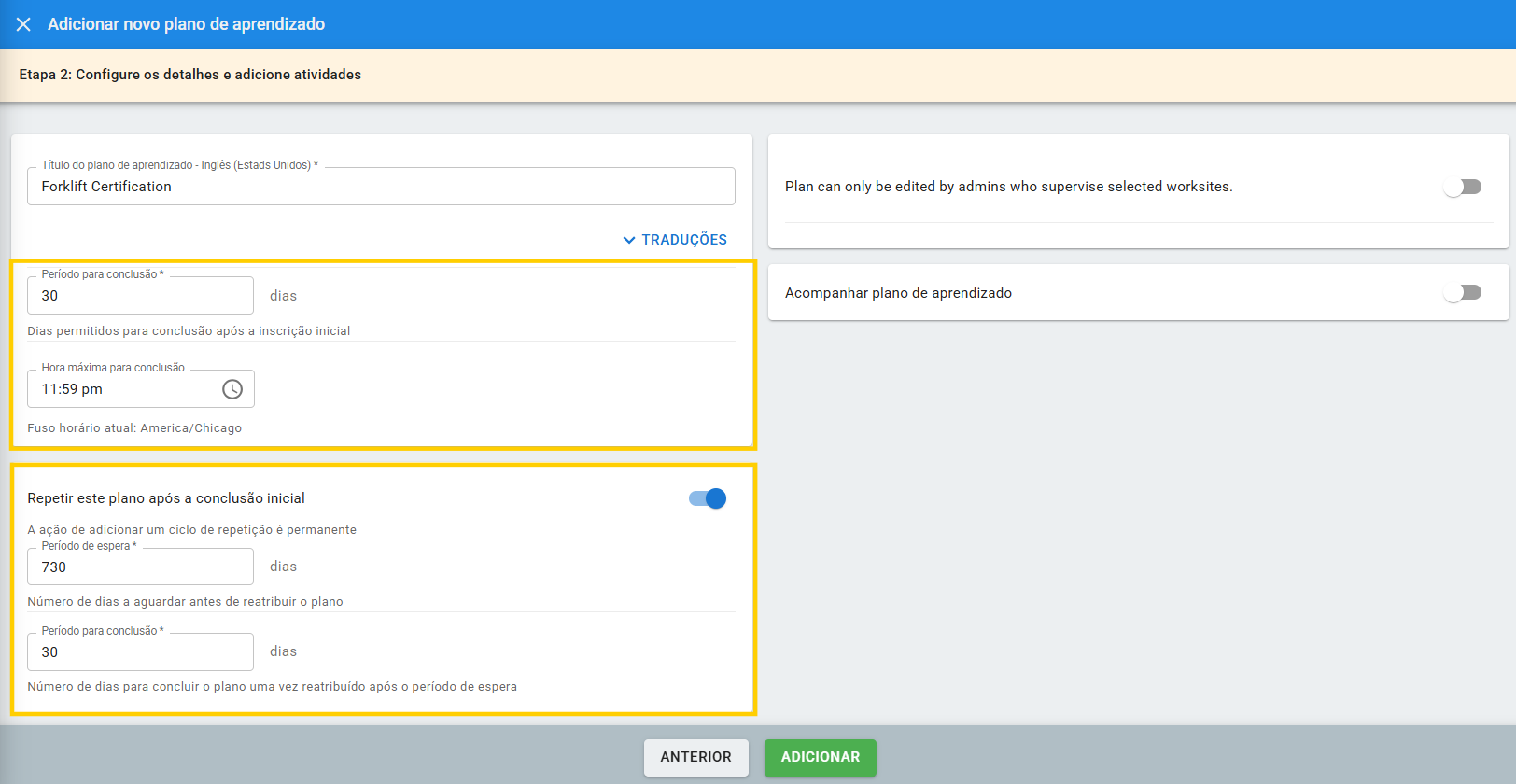Focus the learning plan title field
1516x784 pixels.
tap(381, 187)
